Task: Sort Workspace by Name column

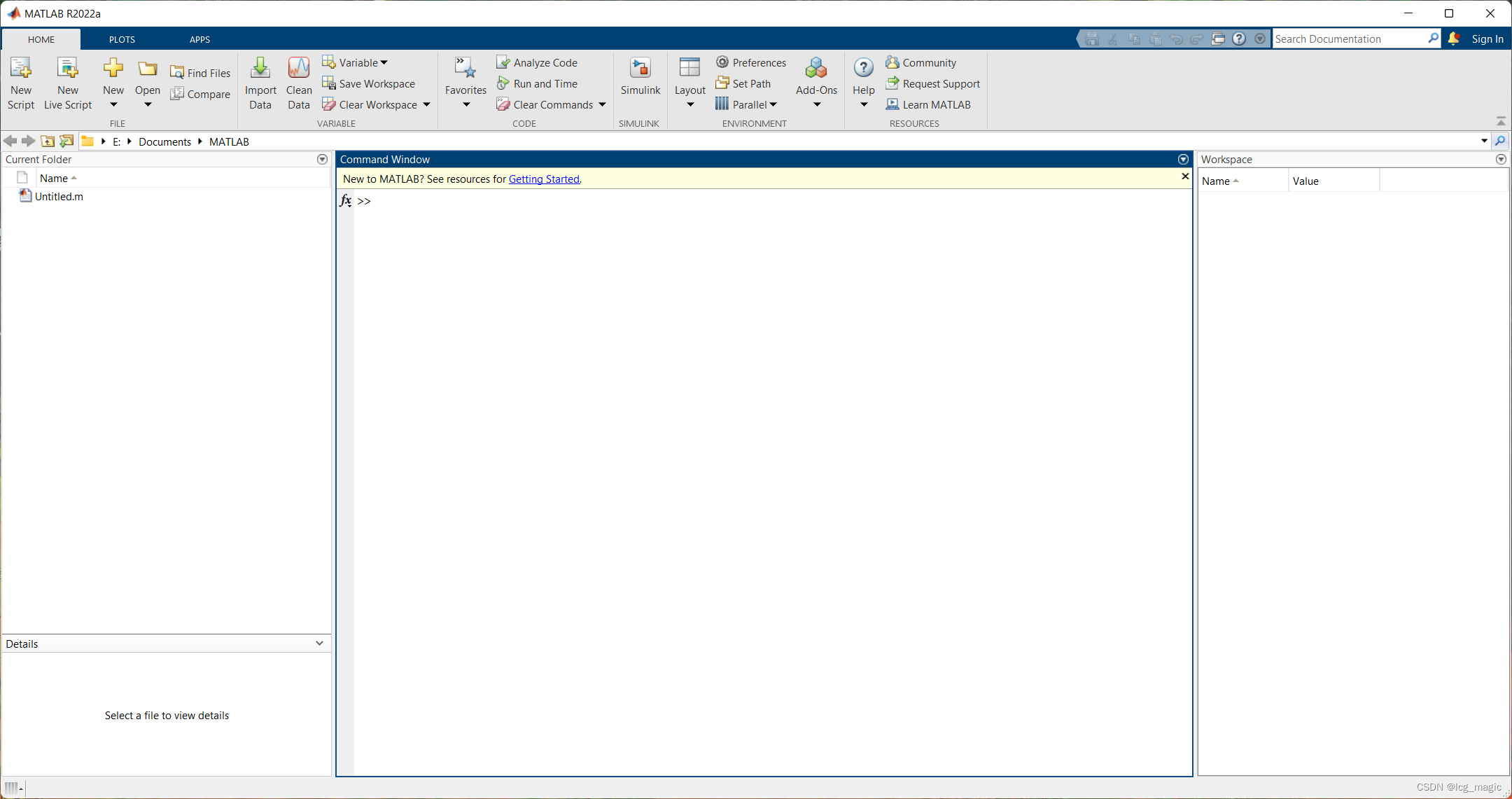Action: [x=1242, y=181]
